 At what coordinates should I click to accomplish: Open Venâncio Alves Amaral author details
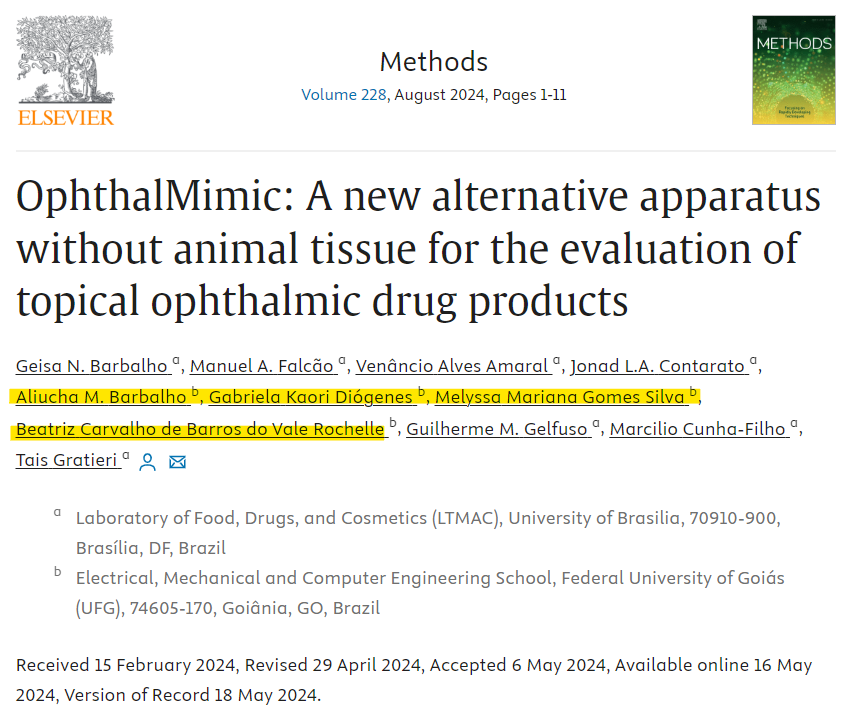point(452,365)
